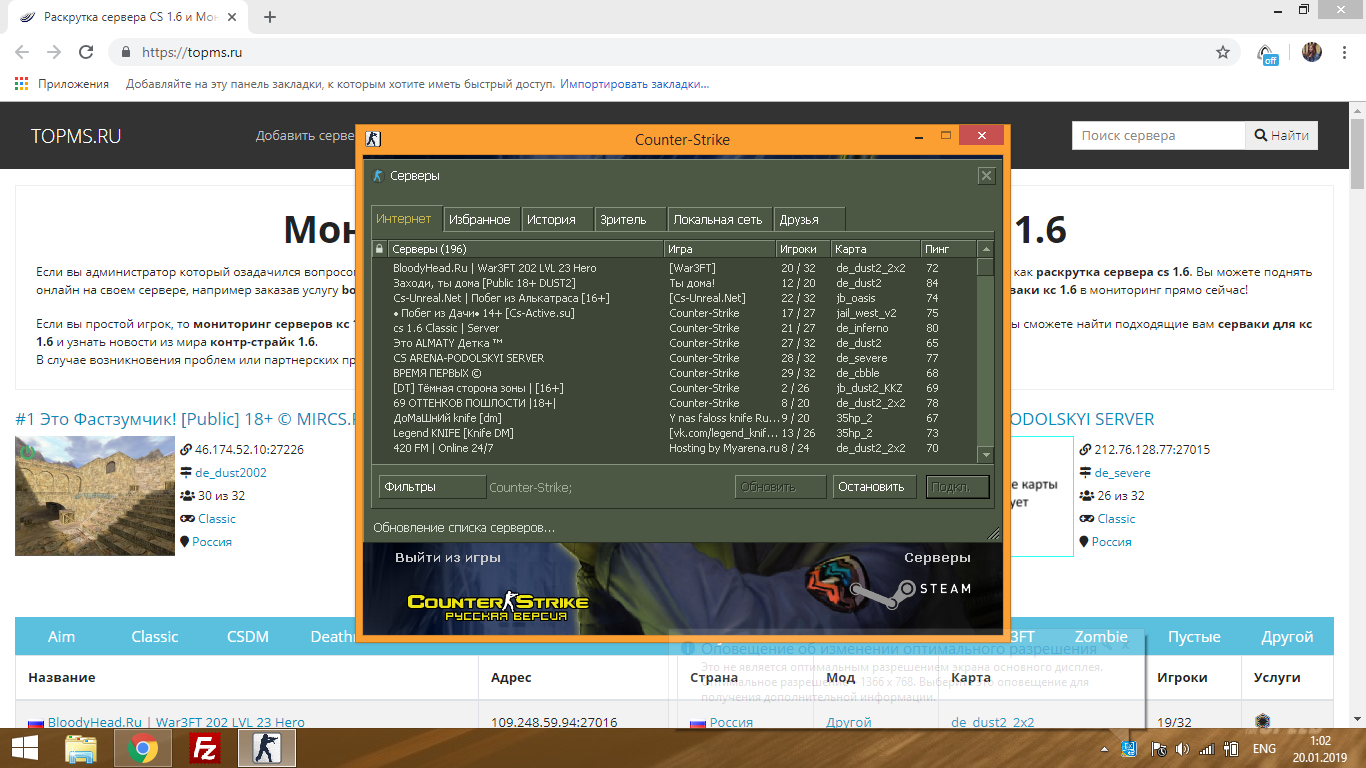Open the Internet servers tab
Image resolution: width=1366 pixels, height=768 pixels.
tap(404, 219)
